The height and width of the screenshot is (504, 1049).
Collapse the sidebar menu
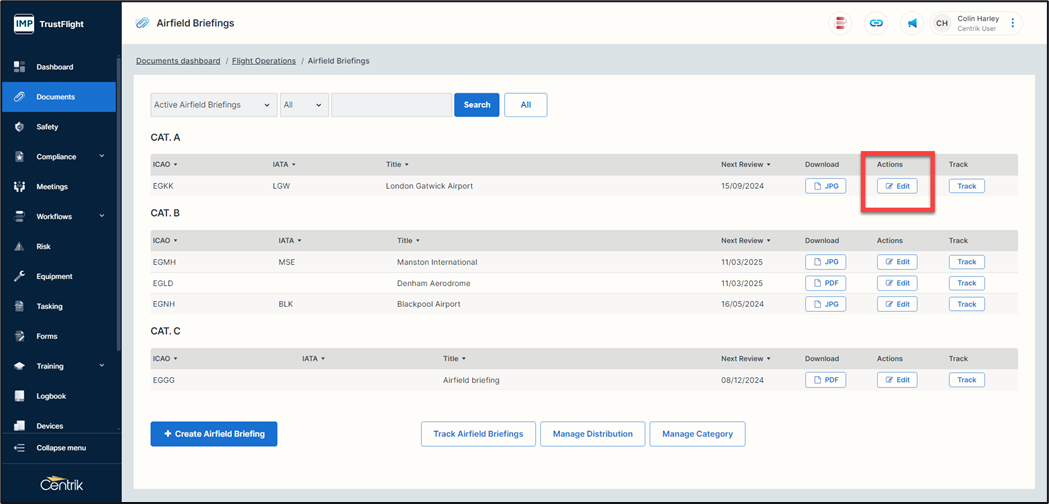click(x=60, y=448)
